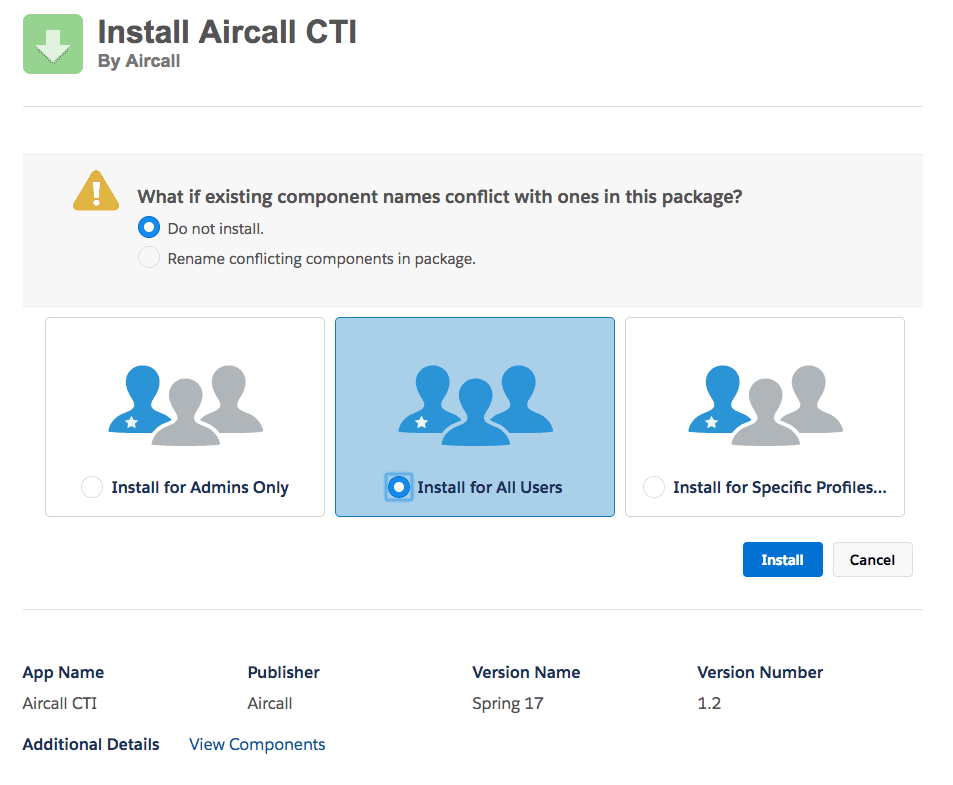Click the Specific Profiles people icon
Screen dimensions: 953x785
click(765, 399)
